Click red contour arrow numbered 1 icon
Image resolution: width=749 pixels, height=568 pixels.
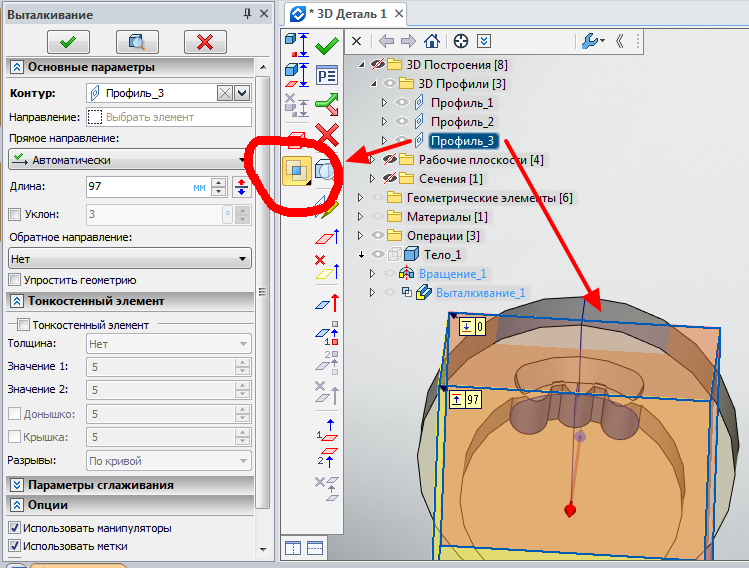coord(327,430)
